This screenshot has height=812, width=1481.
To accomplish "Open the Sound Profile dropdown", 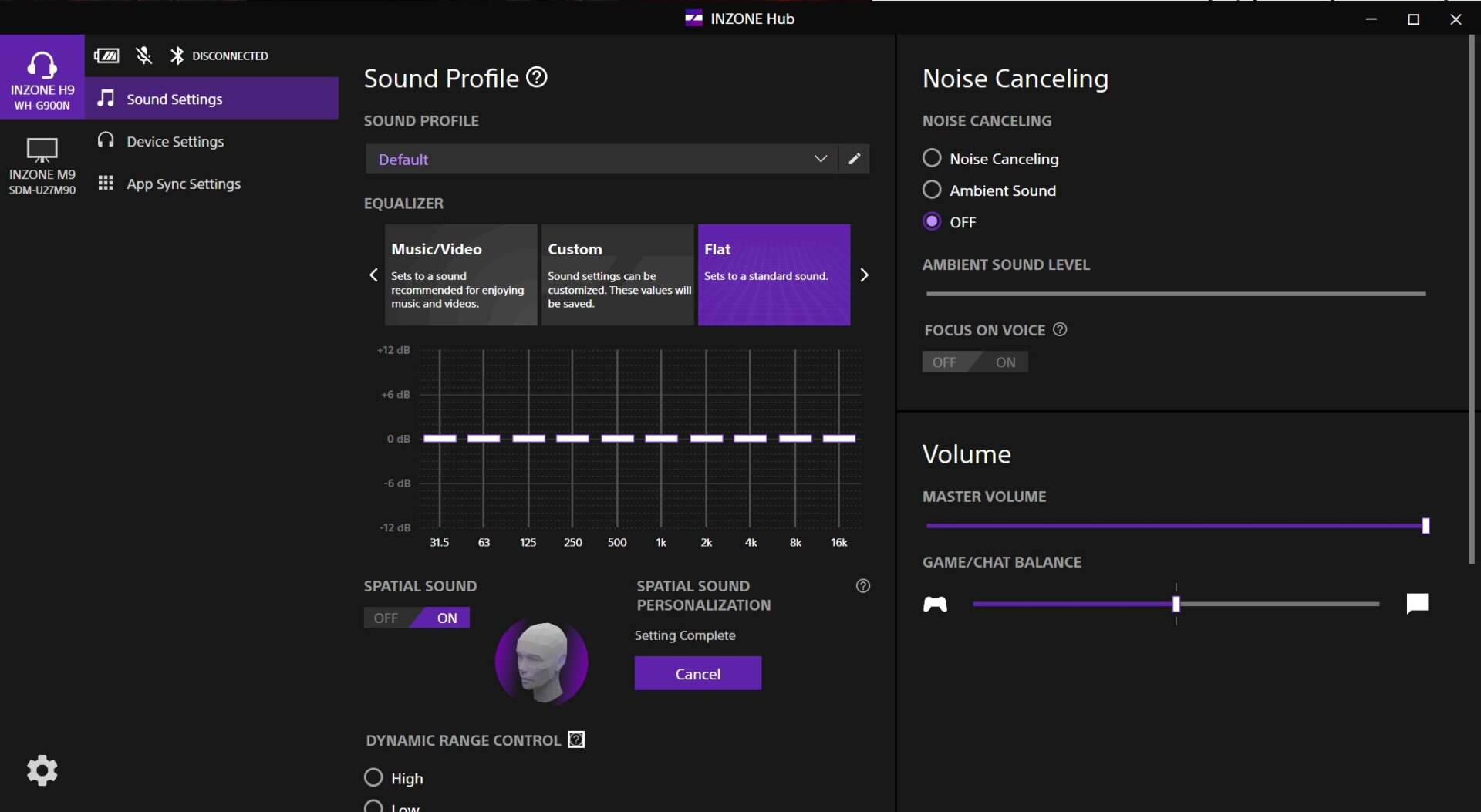I will [820, 159].
